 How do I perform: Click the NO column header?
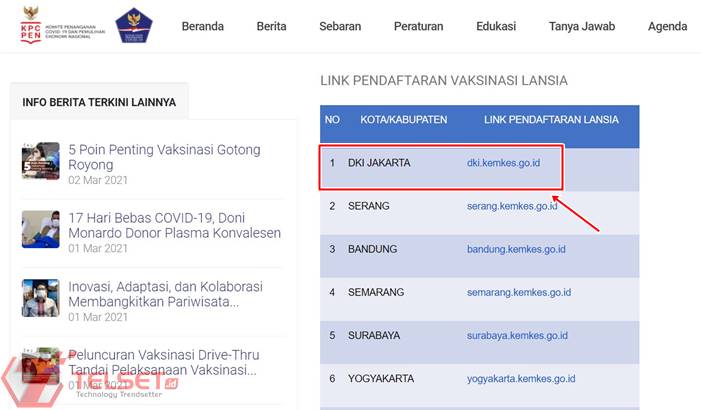pos(332,120)
